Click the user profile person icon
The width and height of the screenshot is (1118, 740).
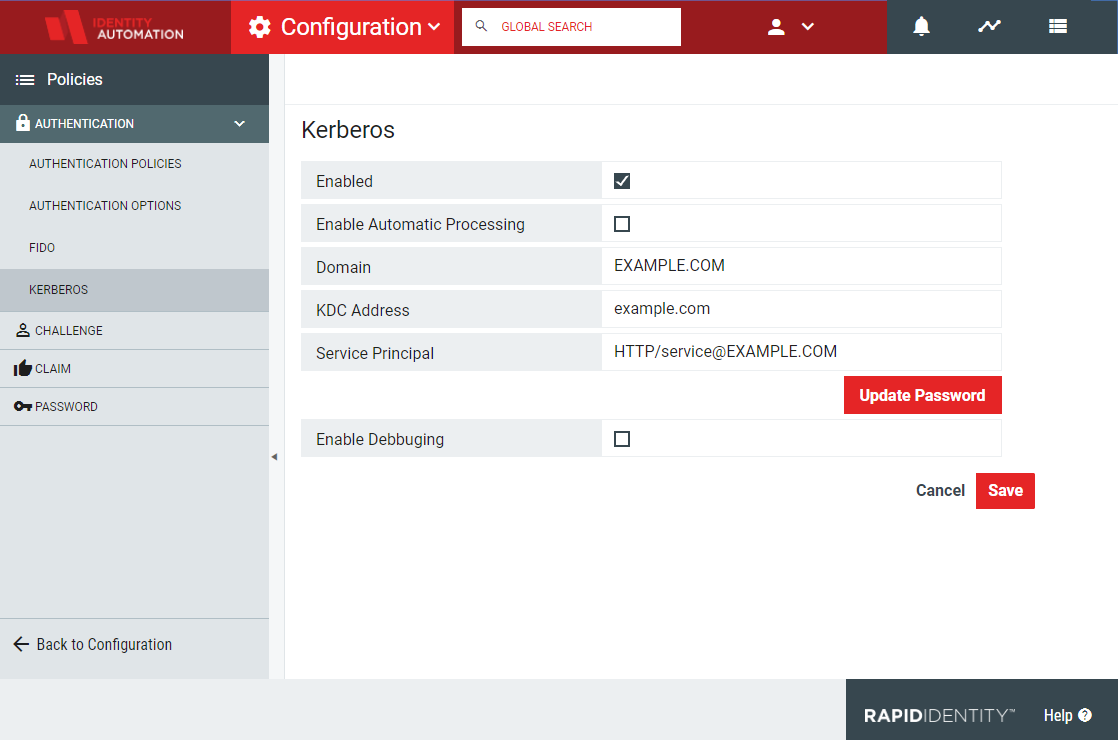coord(776,27)
